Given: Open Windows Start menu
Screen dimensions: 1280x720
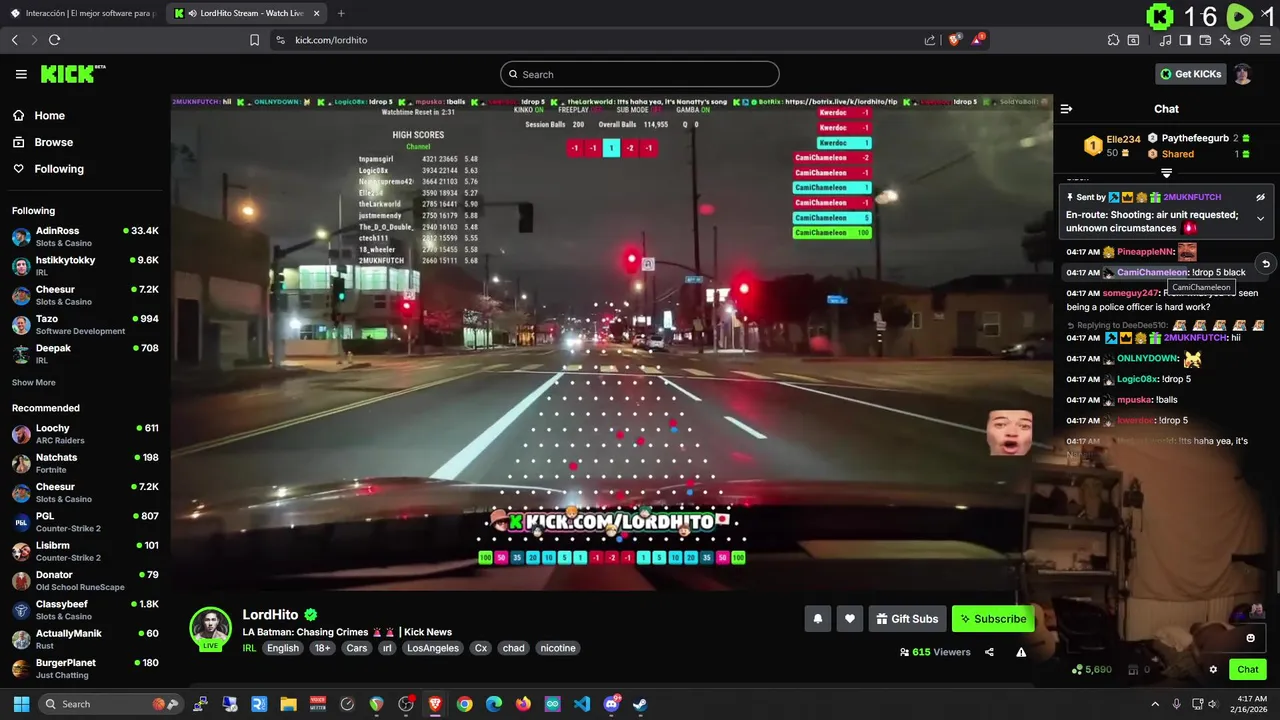Looking at the screenshot, I should coord(21,704).
